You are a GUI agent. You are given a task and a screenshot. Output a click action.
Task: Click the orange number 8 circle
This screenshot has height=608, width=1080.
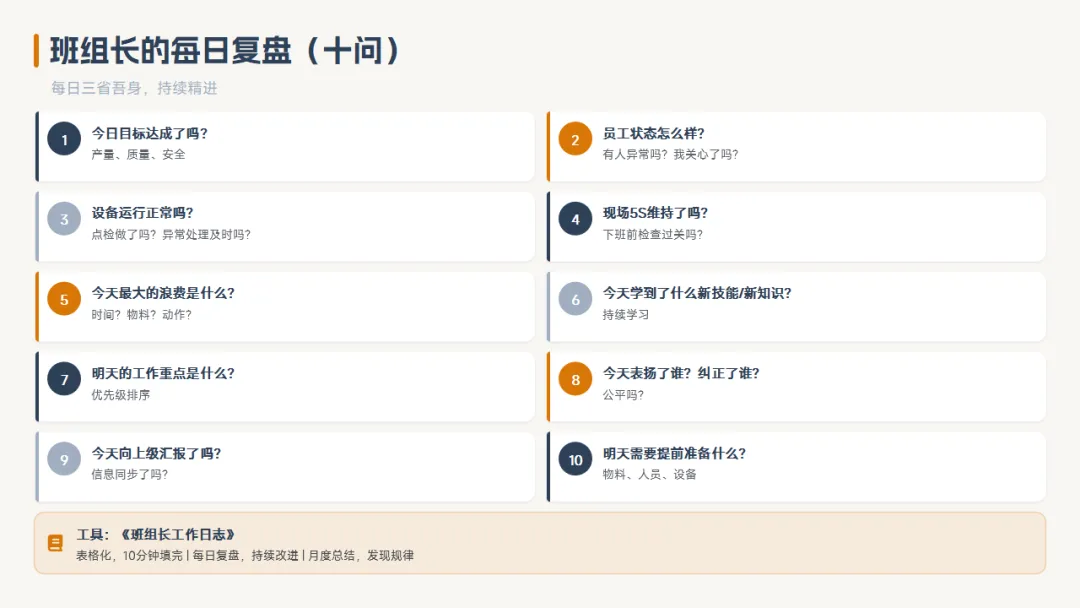575,380
